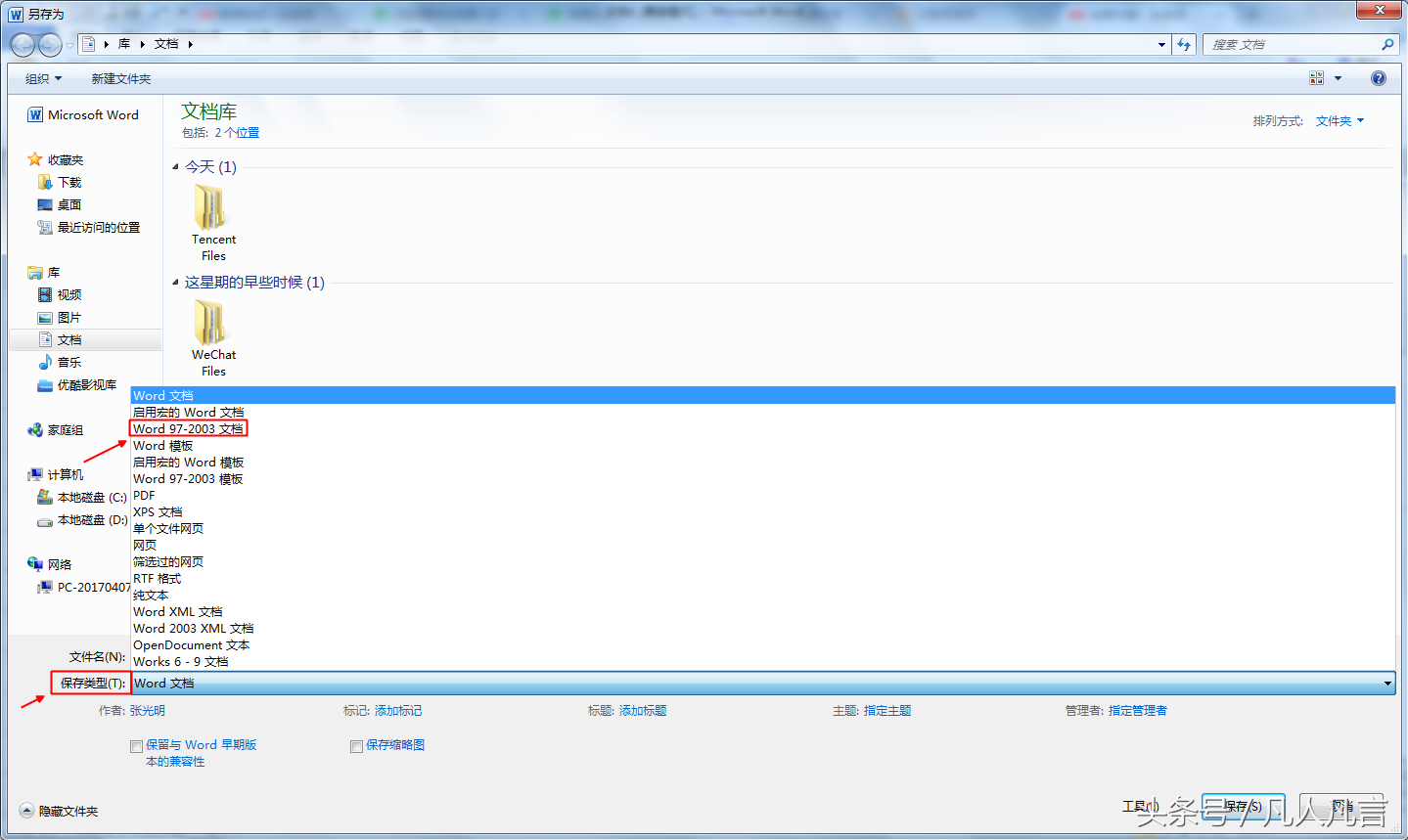Viewport: 1408px width, 840px height.
Task: Choose 启用宏的 Word 模板 option
Action: [763, 462]
